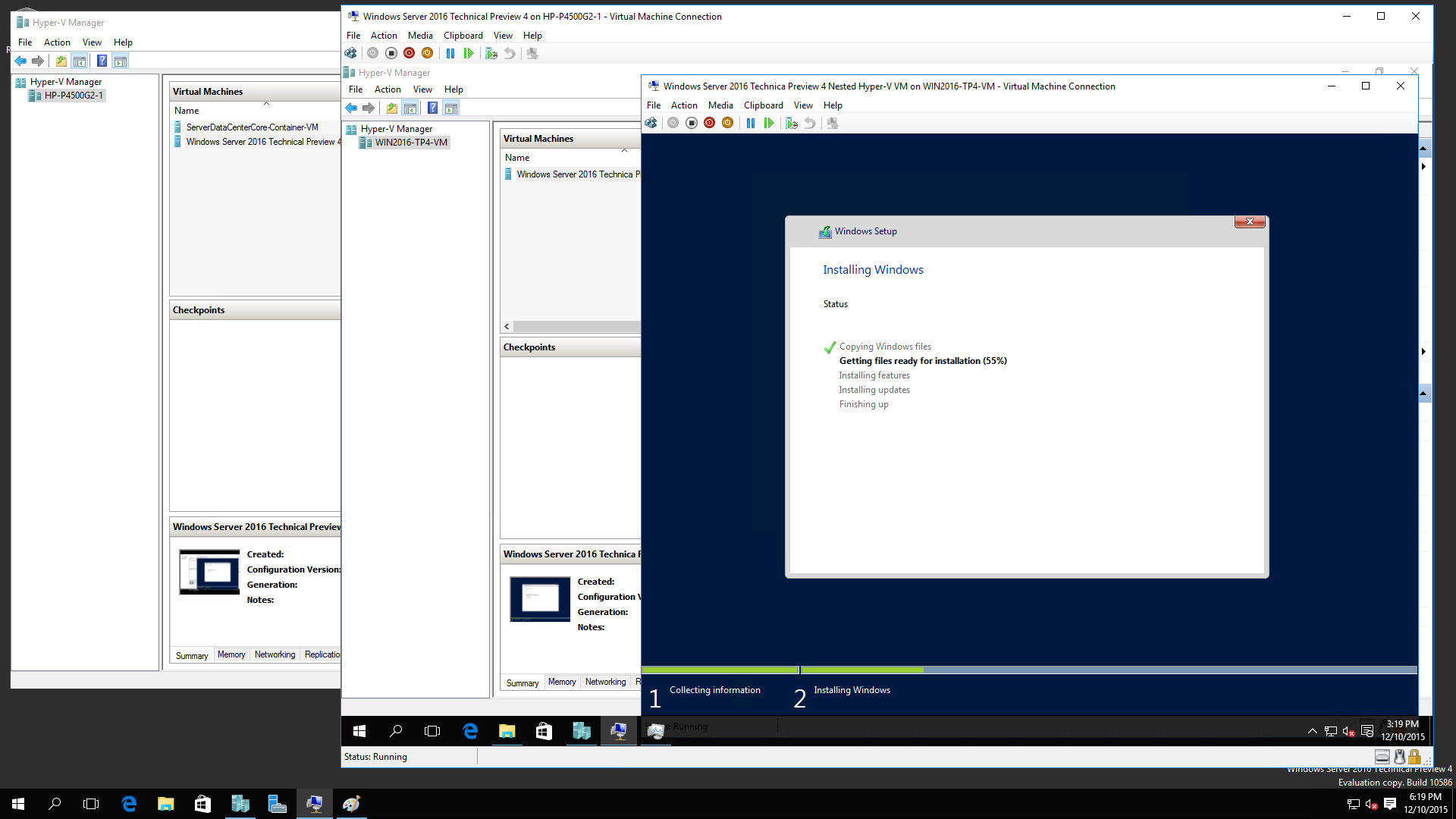Click blue Help icon in outermost Hyper-V Manager toolbar
Screen dimensions: 1456x819
(x=102, y=61)
